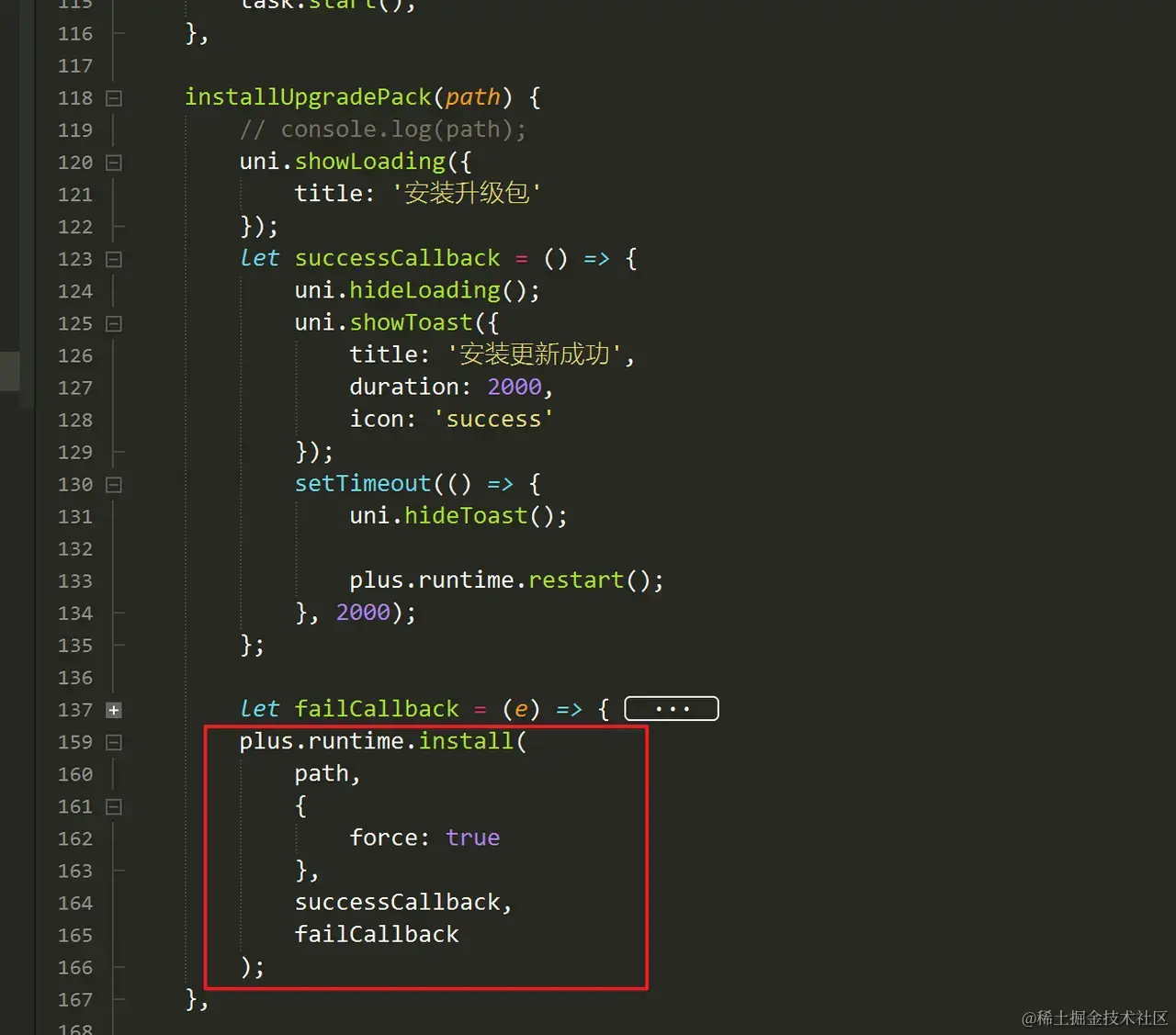Click line number 167 in gutter
Screen dimensions: 1176x1035
(x=75, y=1000)
